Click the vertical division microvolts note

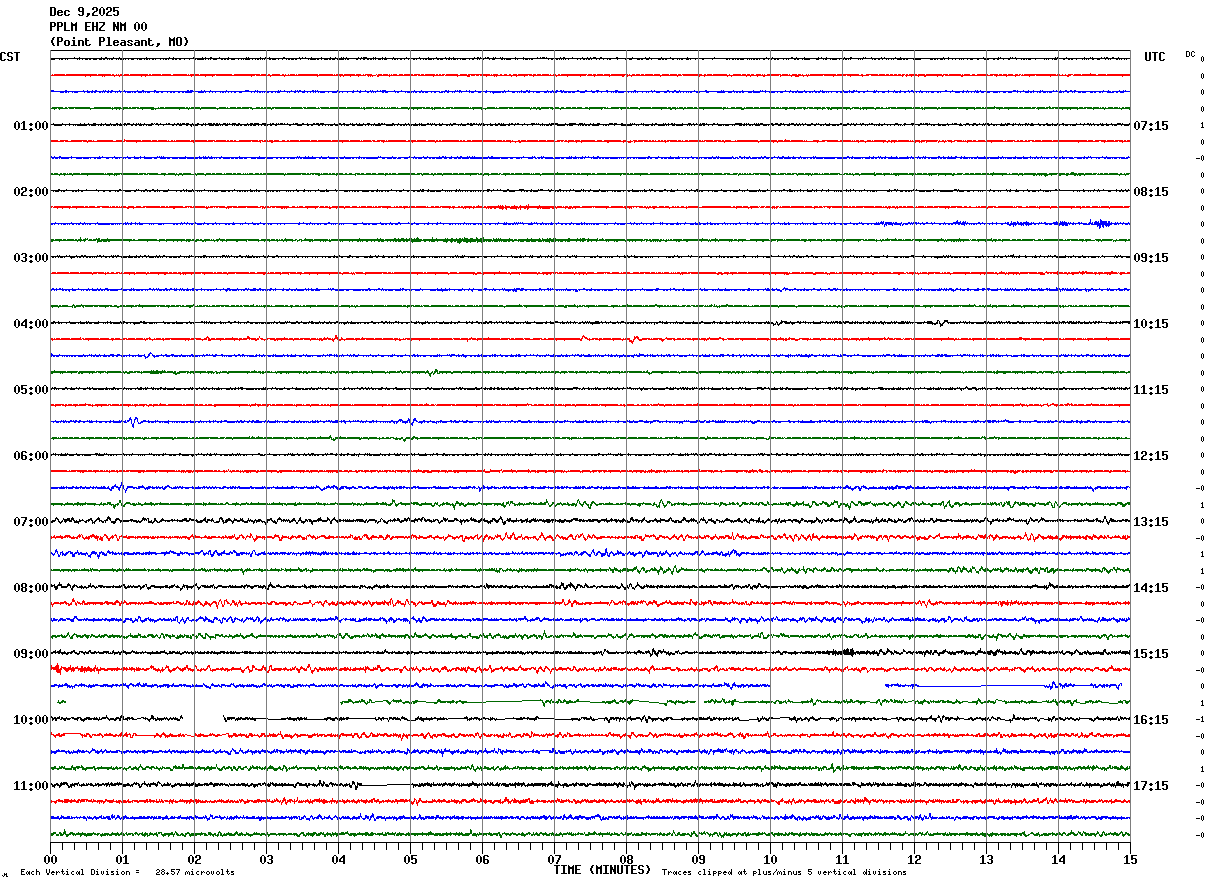click(x=127, y=873)
